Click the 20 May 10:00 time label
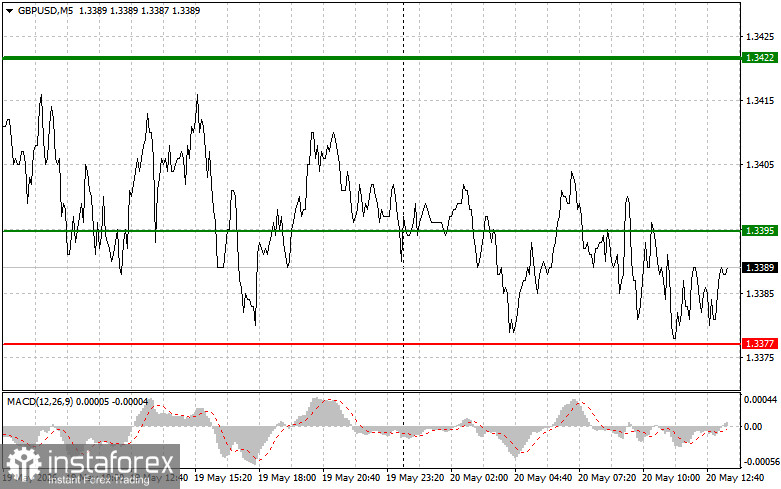Screen dimensions: 781x489 click(671, 478)
